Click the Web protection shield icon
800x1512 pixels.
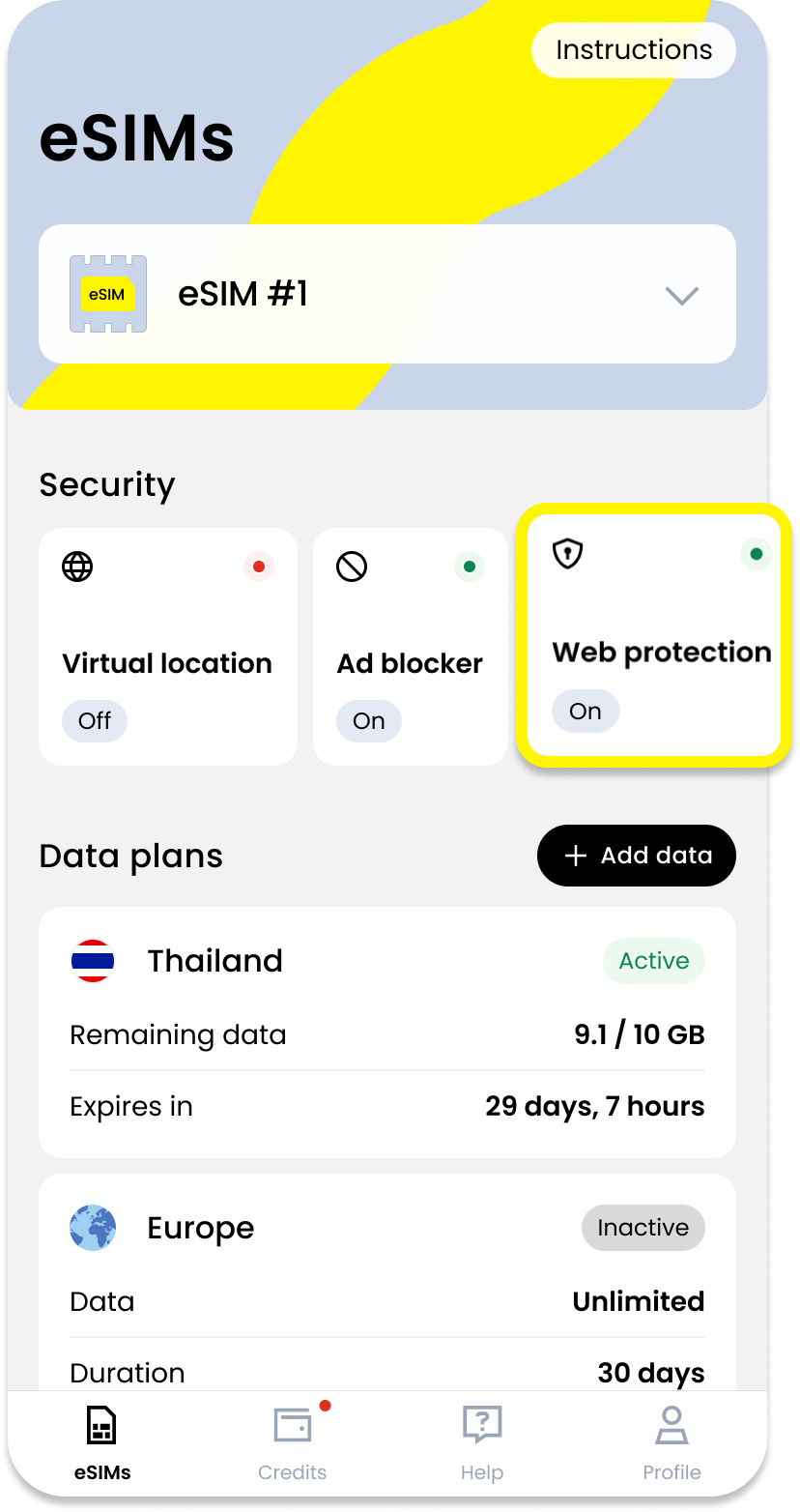coord(567,554)
